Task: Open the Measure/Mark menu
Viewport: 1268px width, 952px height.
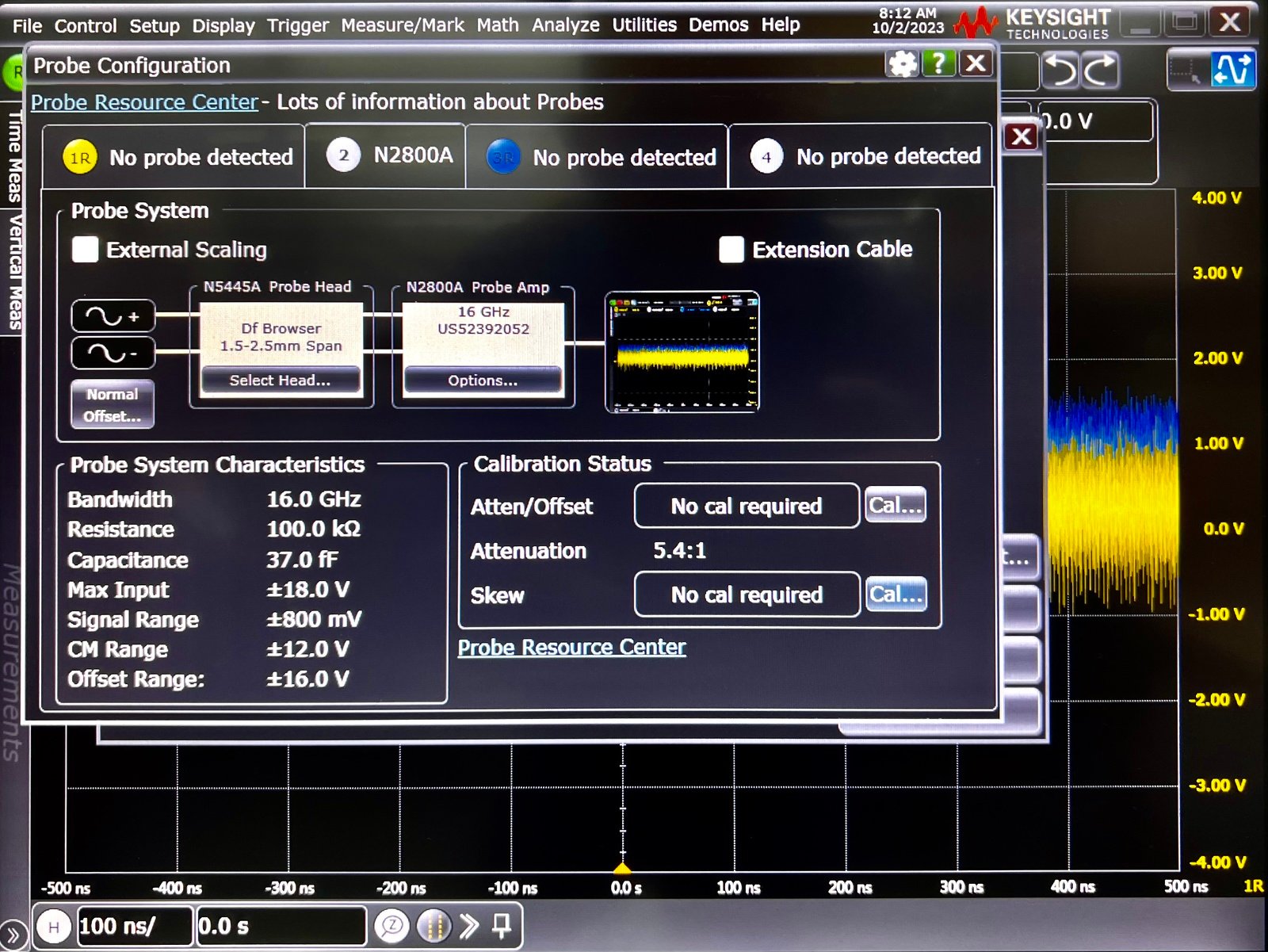Action: pos(403,25)
